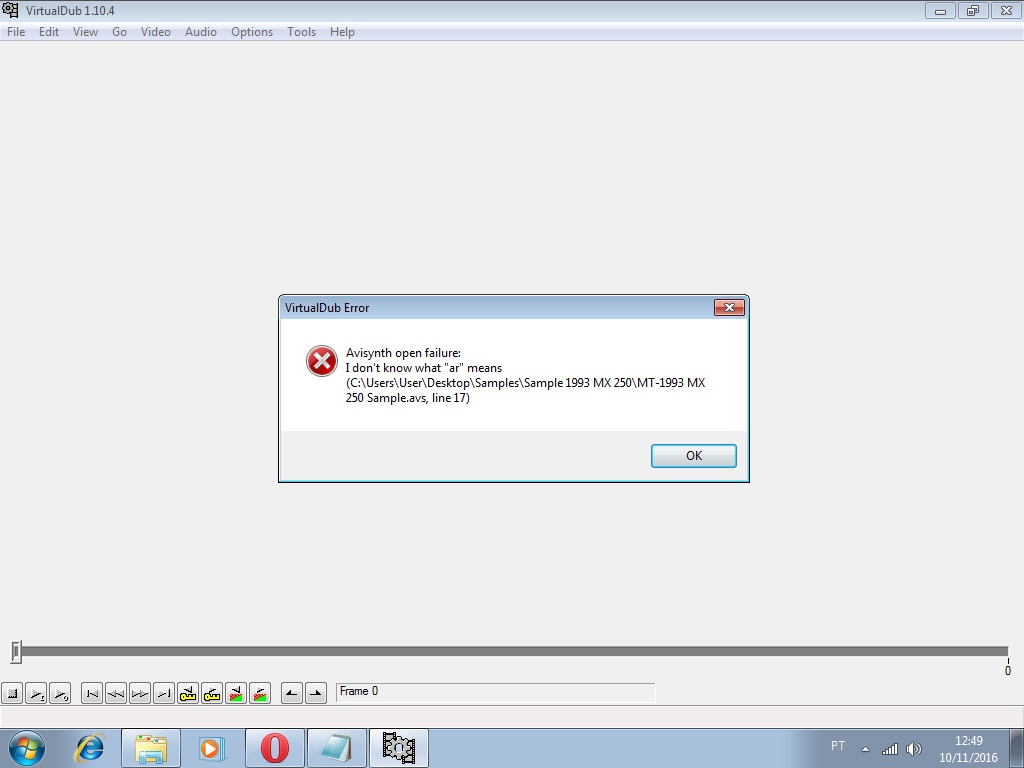Jump to the start of the video
Viewport: 1024px width, 768px height.
coord(92,693)
